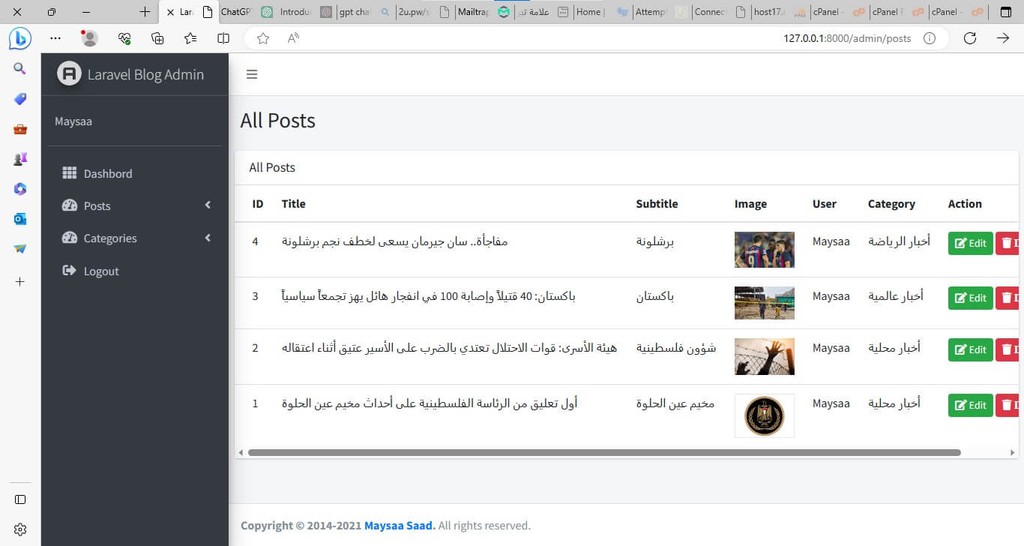Open a new browser tab

(145, 12)
